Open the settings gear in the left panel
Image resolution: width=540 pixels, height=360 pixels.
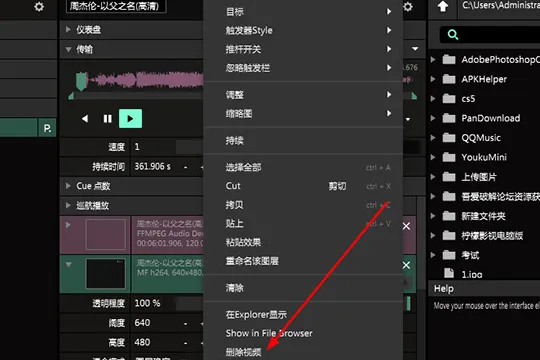click(x=39, y=7)
